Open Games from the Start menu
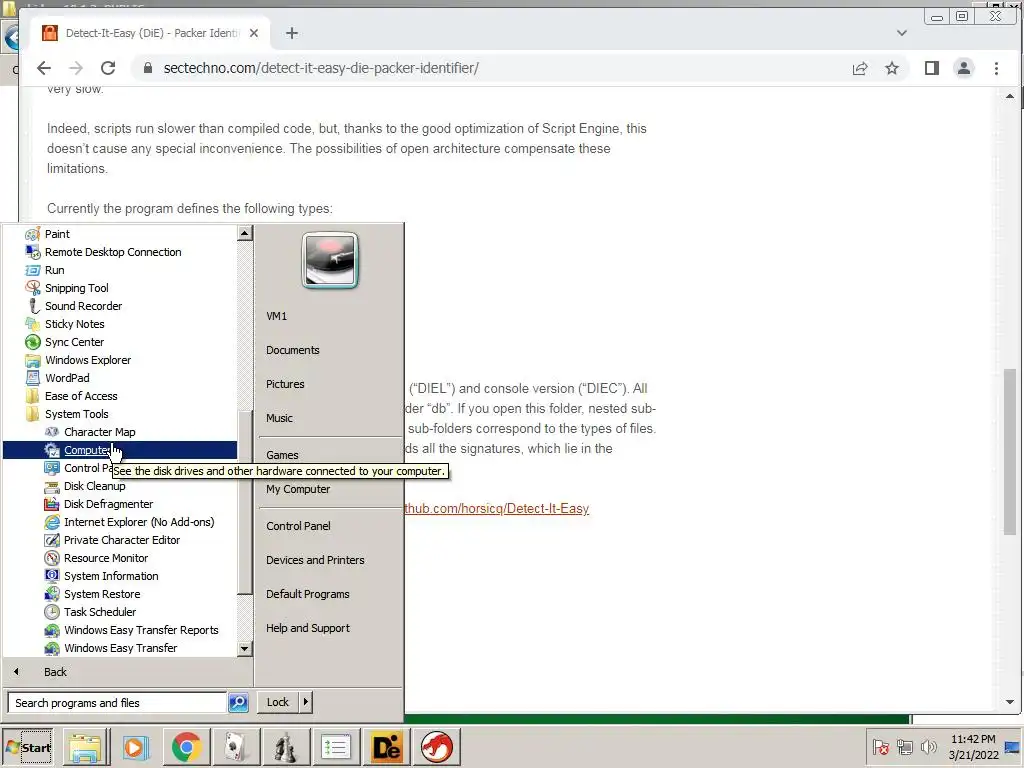Image resolution: width=1024 pixels, height=768 pixels. click(x=281, y=455)
